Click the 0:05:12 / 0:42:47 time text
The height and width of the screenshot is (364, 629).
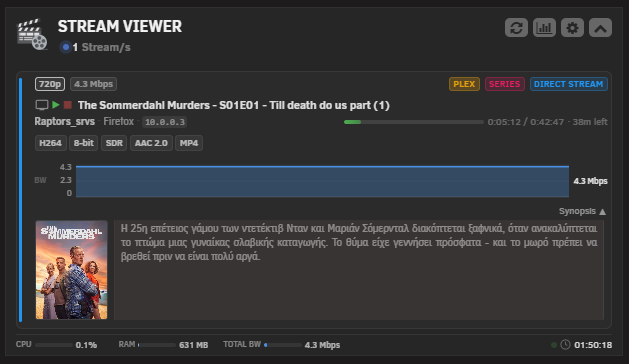526,122
